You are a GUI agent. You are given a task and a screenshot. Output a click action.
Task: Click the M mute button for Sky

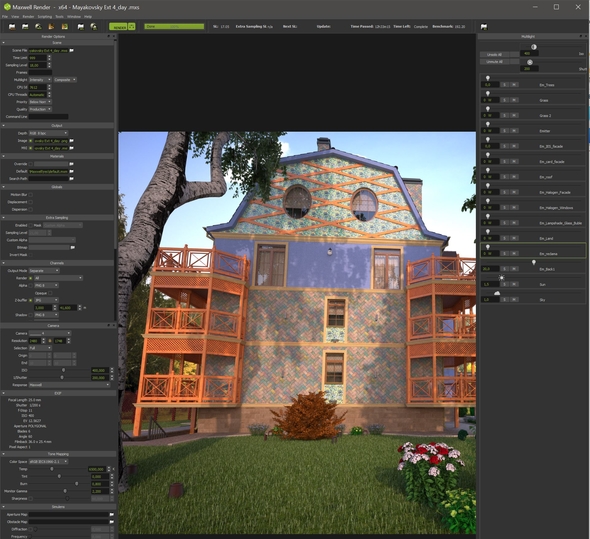coord(514,300)
